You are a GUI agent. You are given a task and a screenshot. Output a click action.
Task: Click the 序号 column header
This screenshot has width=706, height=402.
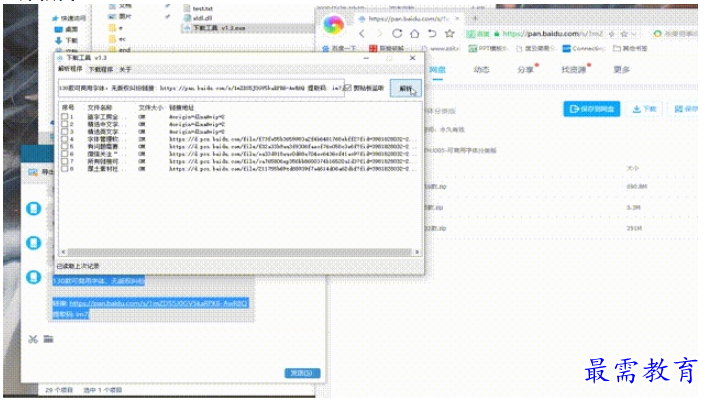(68, 108)
